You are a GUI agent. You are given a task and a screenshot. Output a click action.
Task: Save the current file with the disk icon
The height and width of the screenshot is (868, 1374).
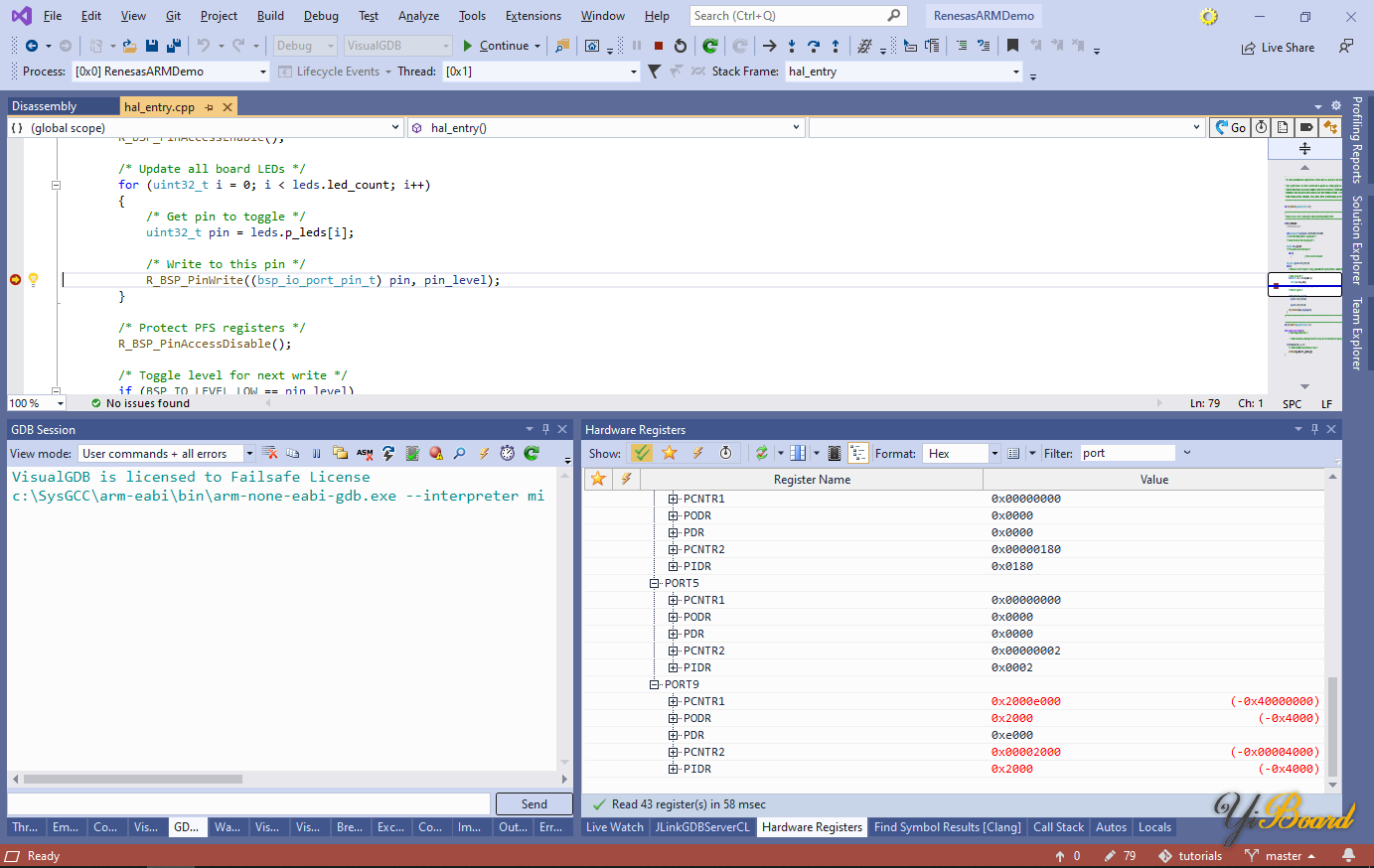click(152, 46)
